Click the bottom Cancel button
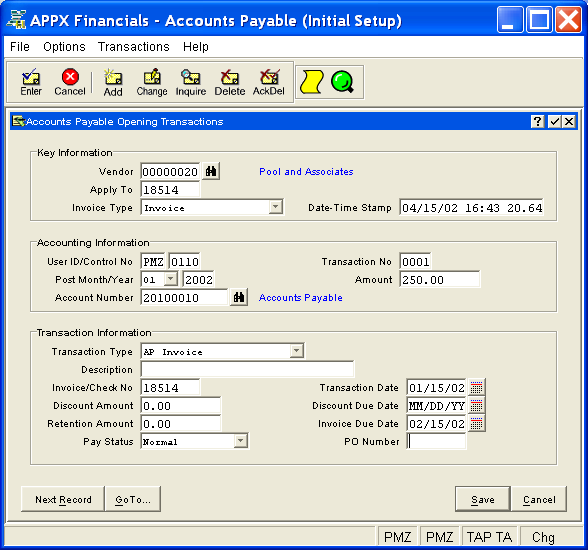Viewport: 588px width, 550px height. (x=539, y=499)
